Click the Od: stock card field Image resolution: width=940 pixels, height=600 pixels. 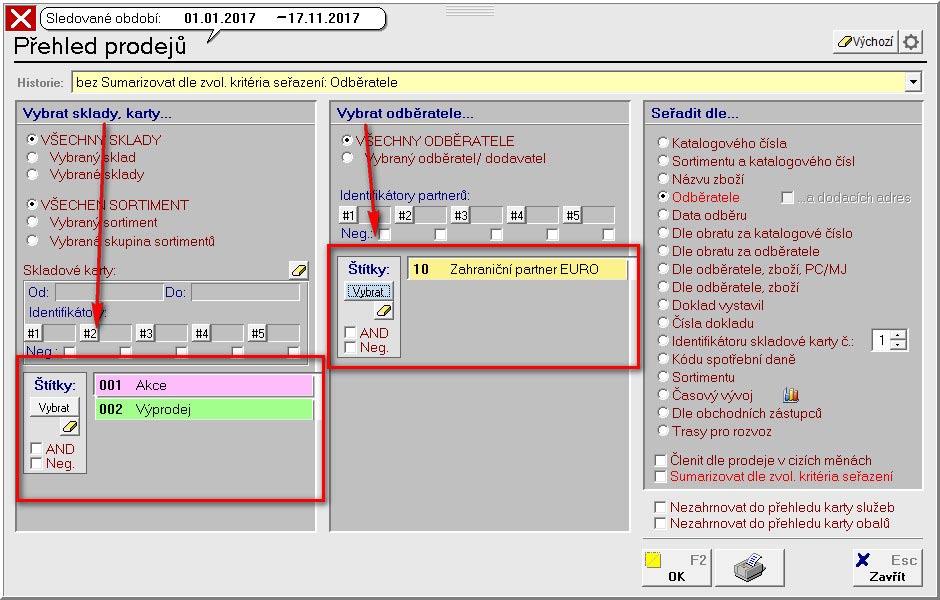coord(108,293)
